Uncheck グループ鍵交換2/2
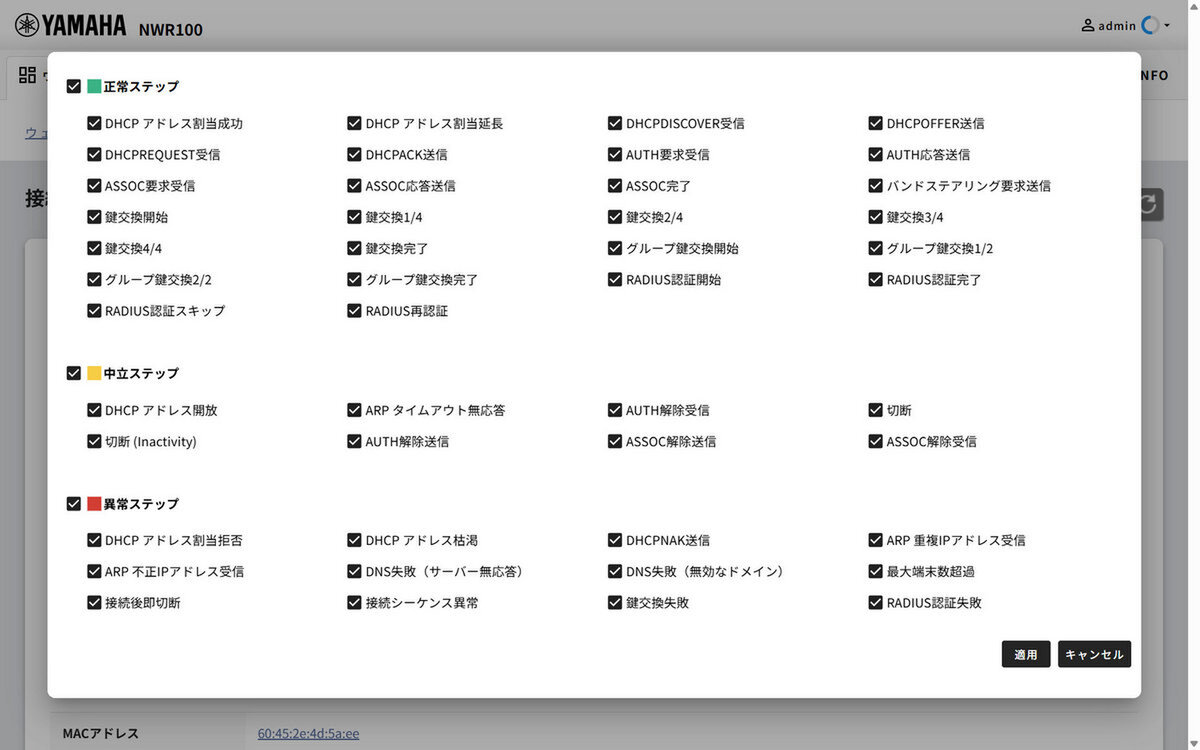The width and height of the screenshot is (1200, 750). (94, 280)
